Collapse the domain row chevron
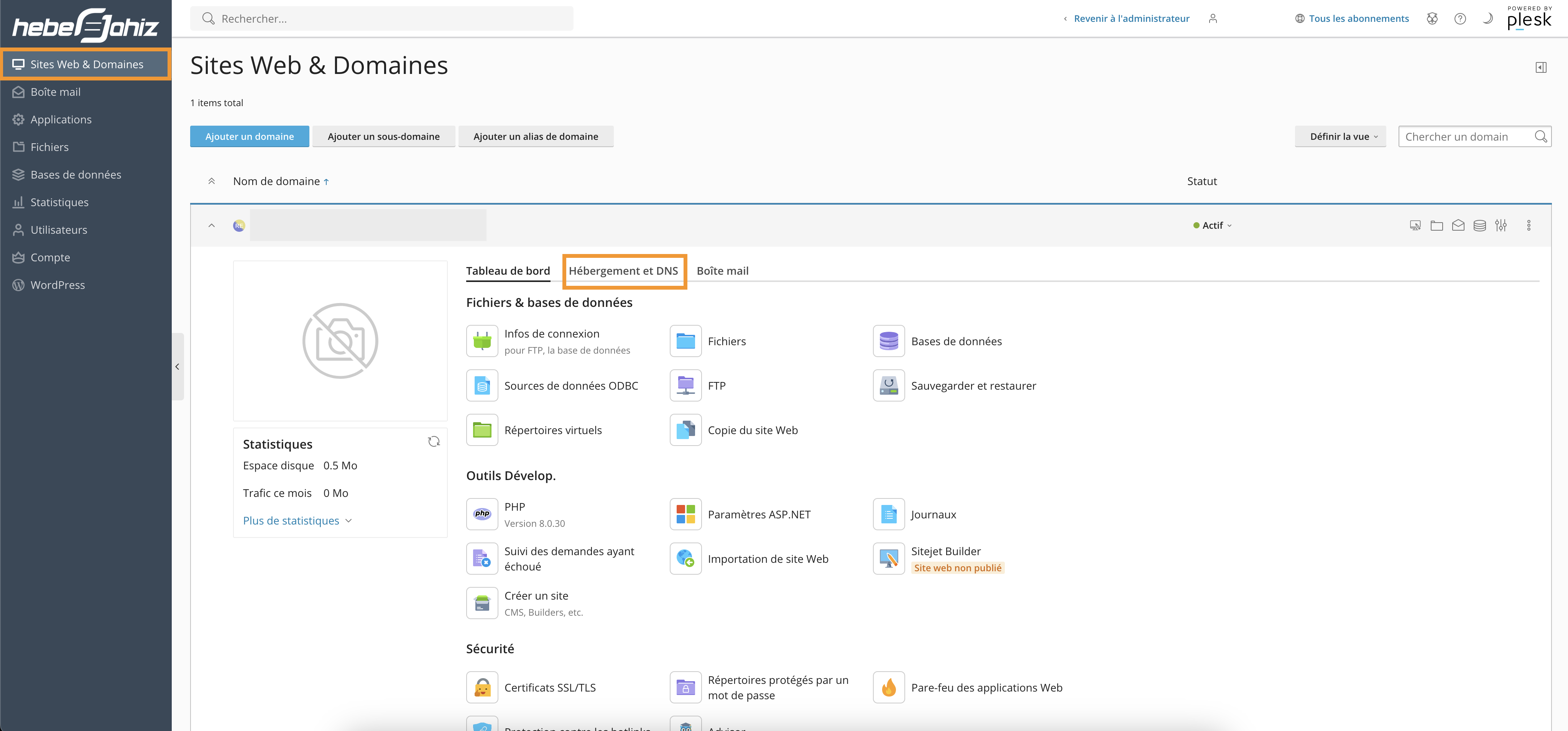This screenshot has height=731, width=1568. tap(211, 226)
